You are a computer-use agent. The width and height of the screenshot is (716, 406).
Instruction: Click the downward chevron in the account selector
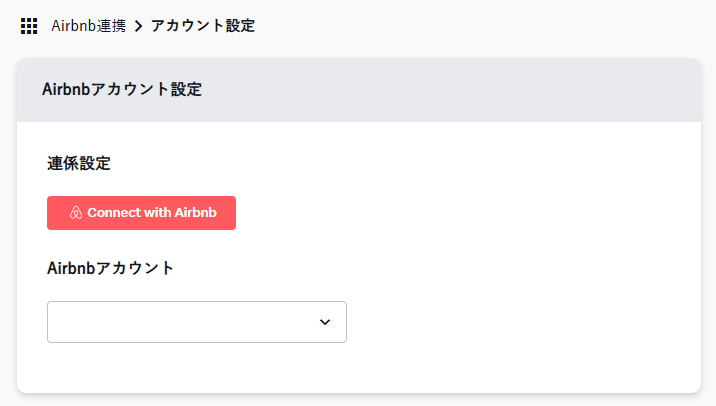point(324,322)
